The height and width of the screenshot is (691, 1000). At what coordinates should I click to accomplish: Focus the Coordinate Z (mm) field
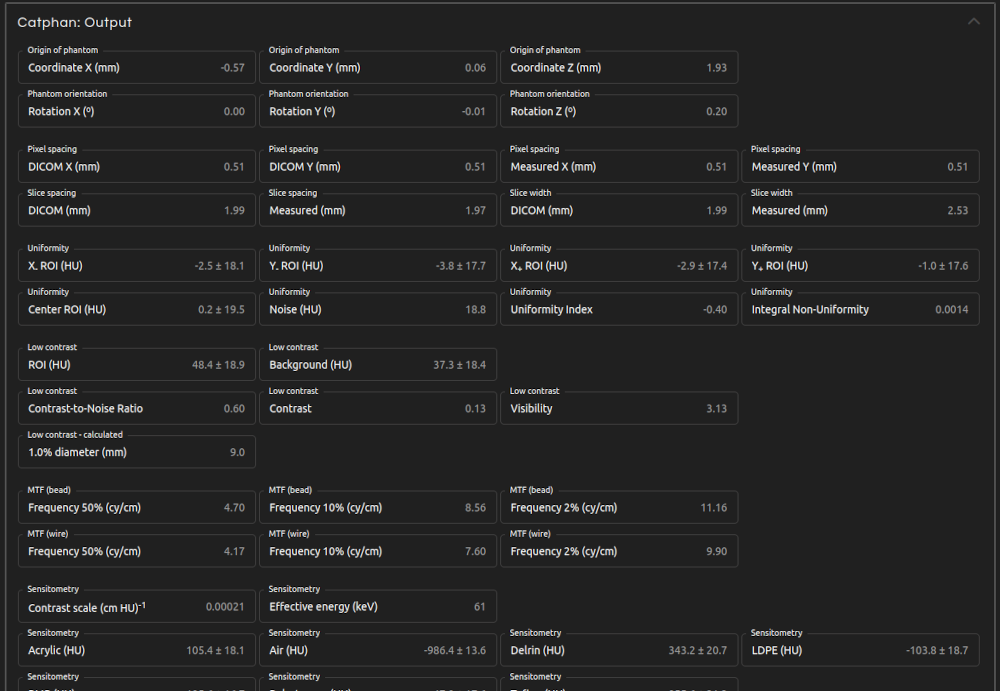pos(619,67)
